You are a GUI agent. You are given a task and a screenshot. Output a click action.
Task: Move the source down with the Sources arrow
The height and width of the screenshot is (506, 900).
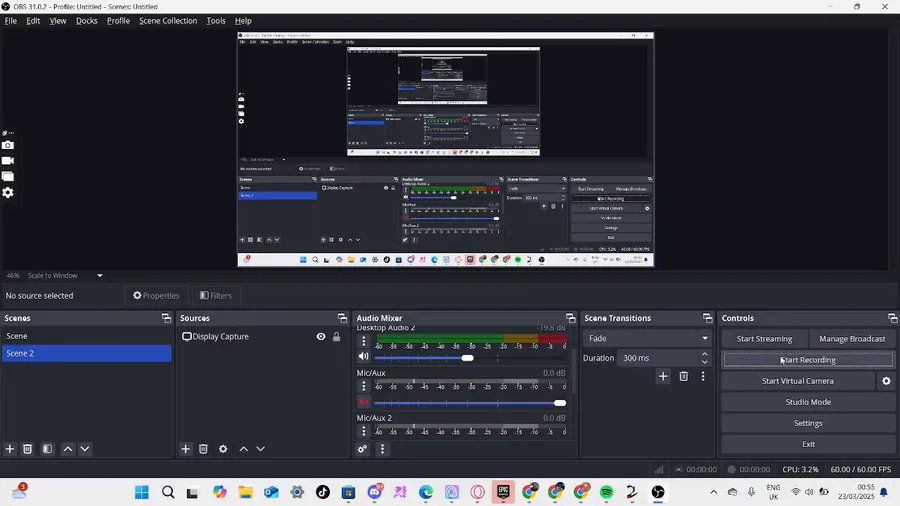pyautogui.click(x=261, y=449)
